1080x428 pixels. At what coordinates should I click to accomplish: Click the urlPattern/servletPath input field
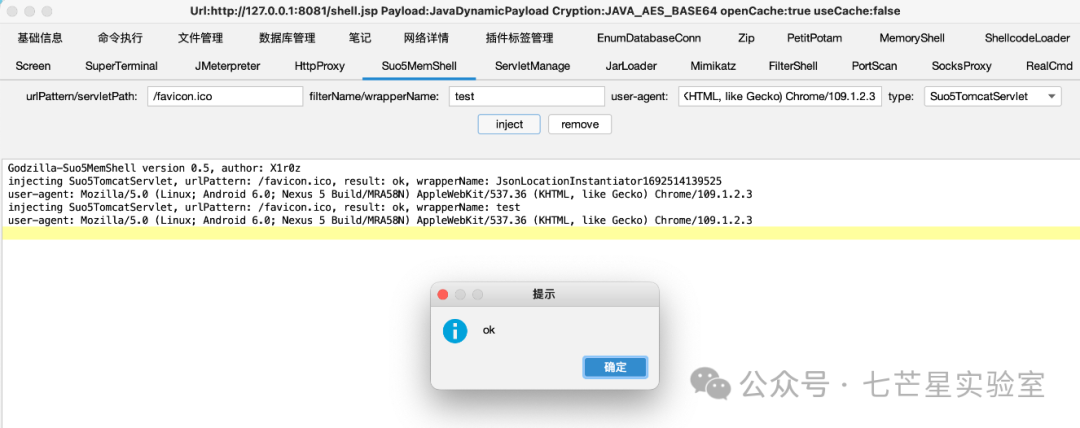pos(225,96)
